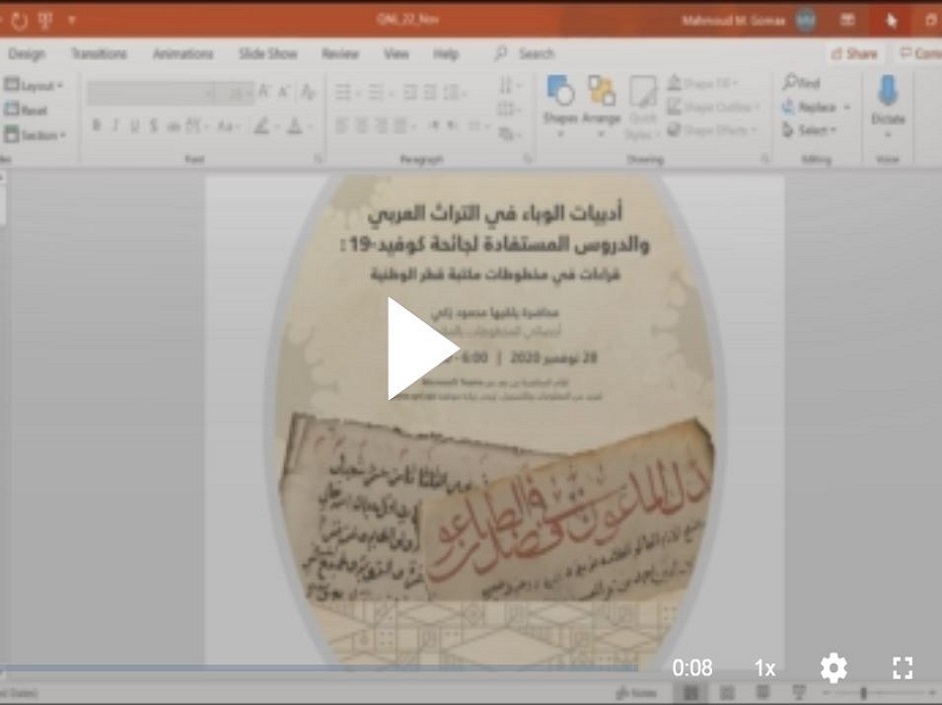Click Replace in the Editing group
Screen dimensions: 942x705
tap(816, 107)
